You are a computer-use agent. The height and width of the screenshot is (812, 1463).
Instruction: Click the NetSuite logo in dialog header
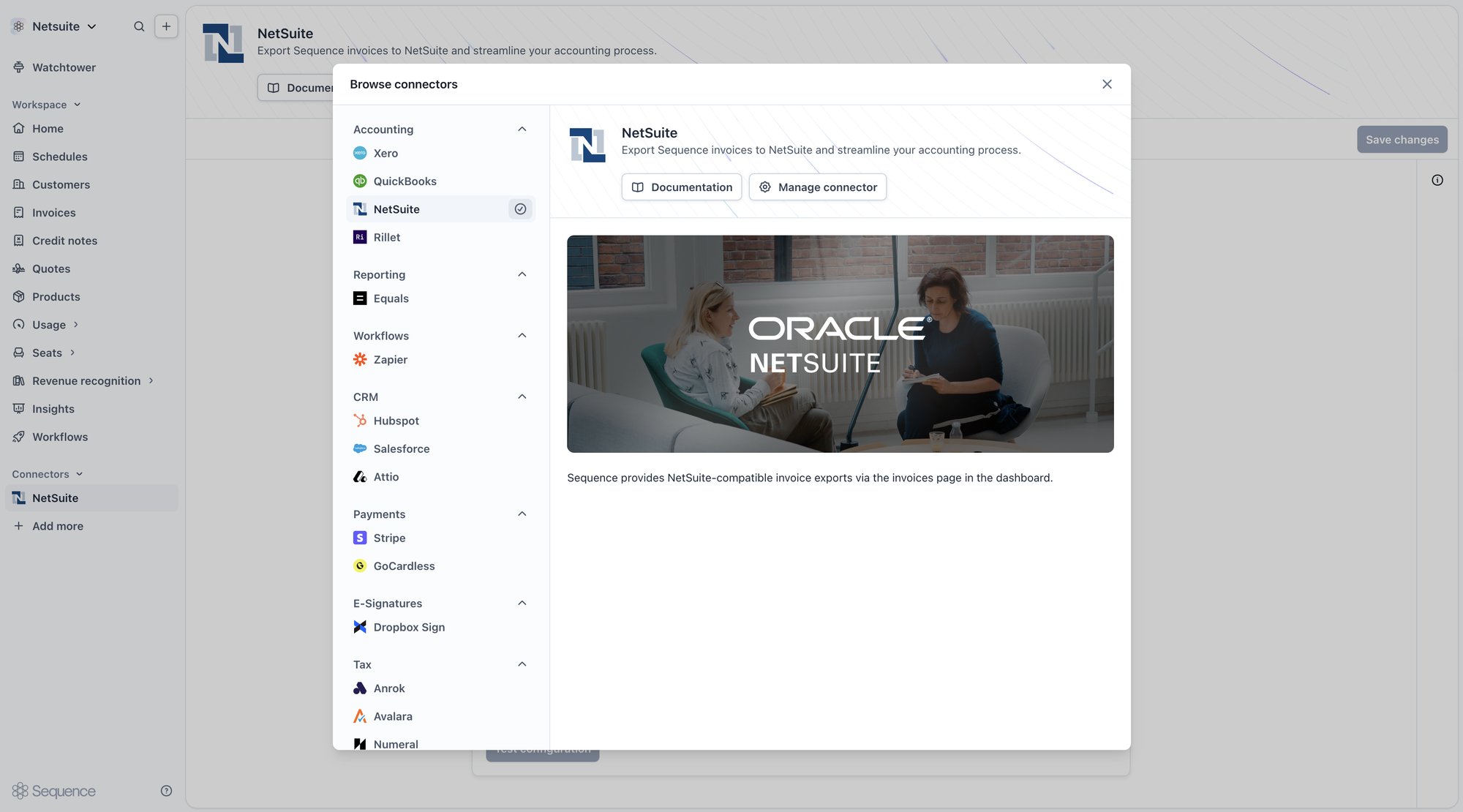(x=587, y=145)
